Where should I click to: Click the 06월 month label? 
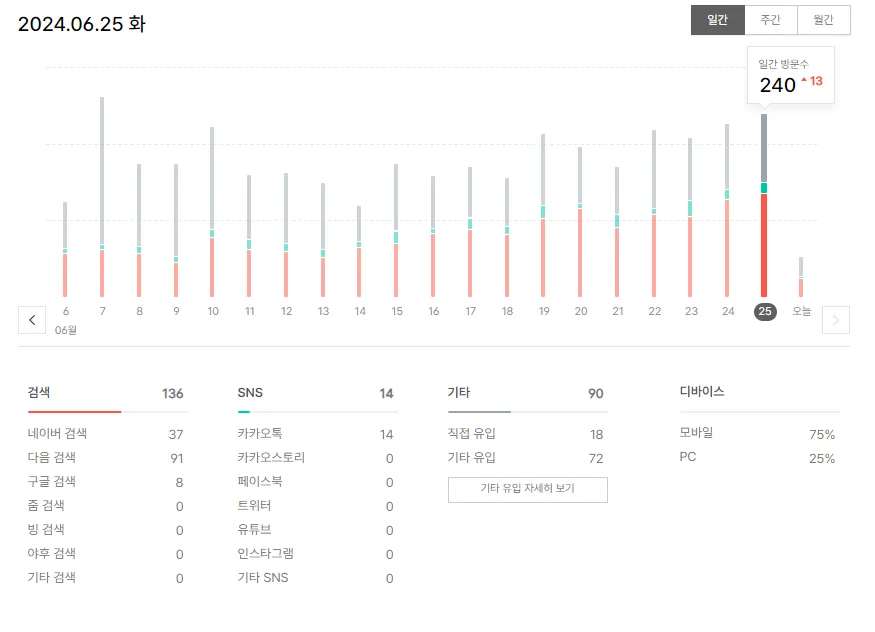point(65,330)
